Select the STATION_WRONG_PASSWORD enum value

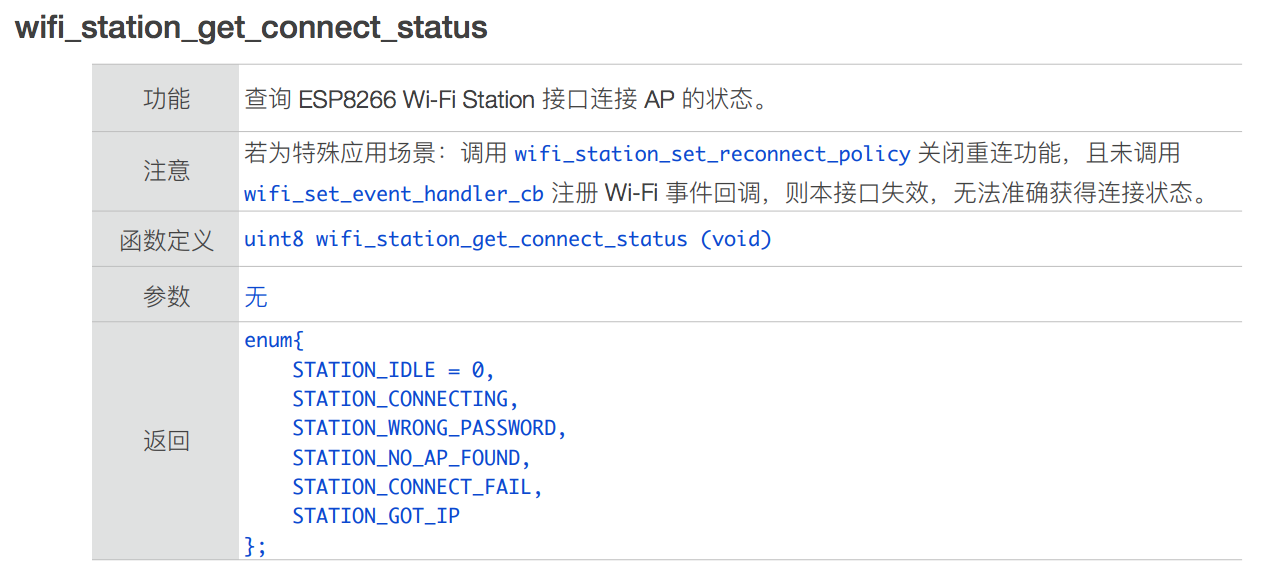[x=429, y=428]
